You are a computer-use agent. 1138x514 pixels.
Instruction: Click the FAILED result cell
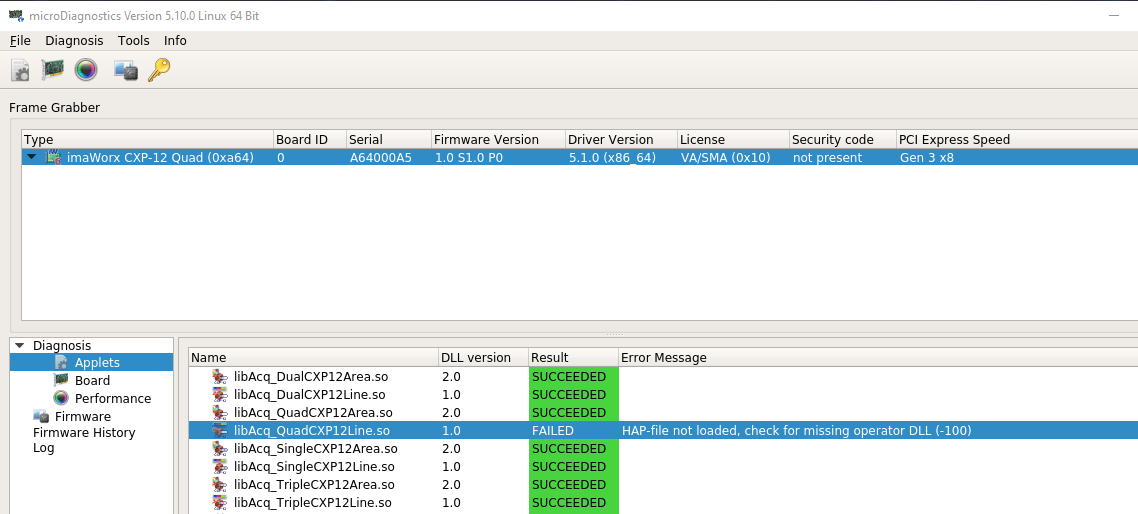[573, 431]
